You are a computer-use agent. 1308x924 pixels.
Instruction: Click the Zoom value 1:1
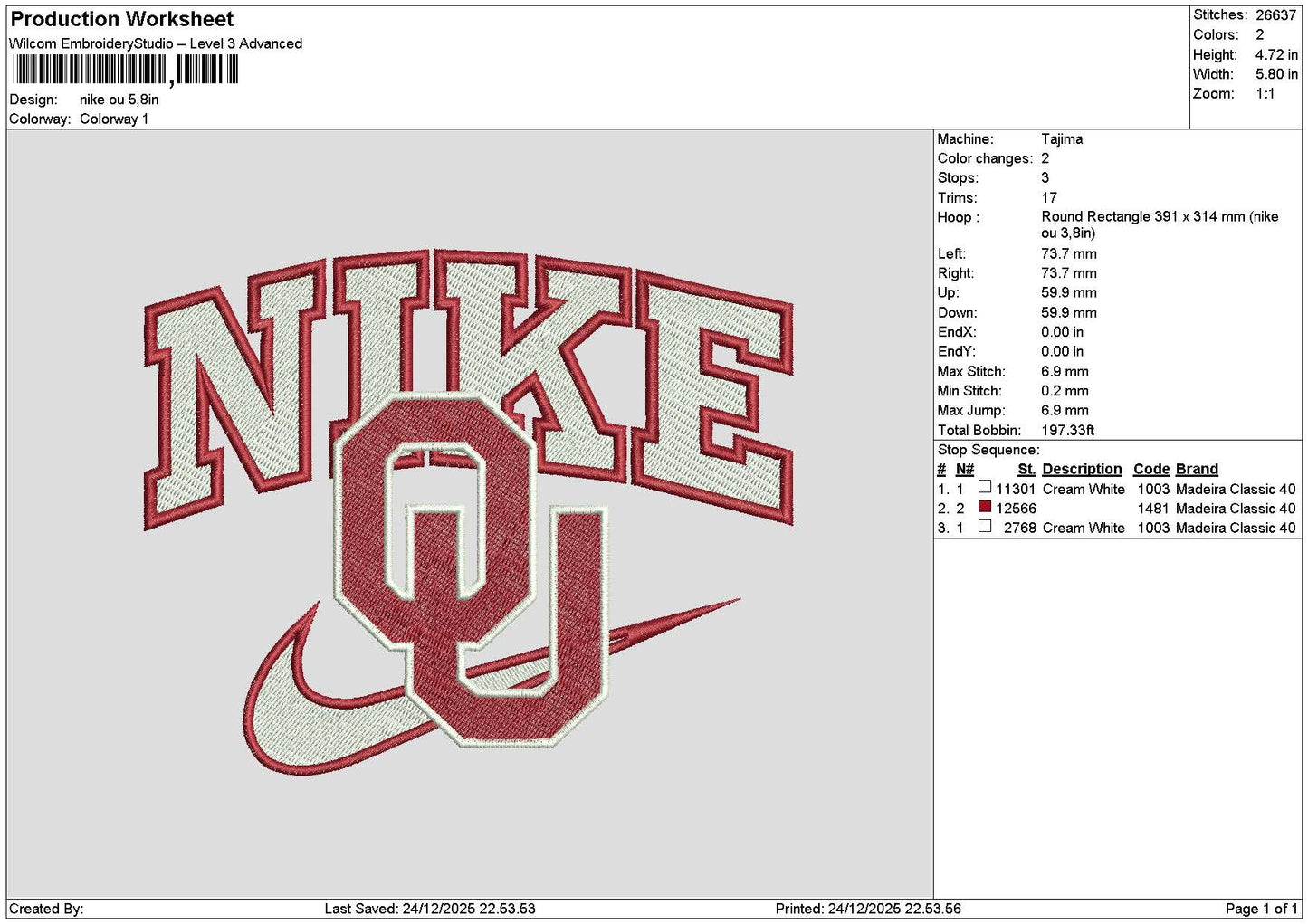(1265, 93)
